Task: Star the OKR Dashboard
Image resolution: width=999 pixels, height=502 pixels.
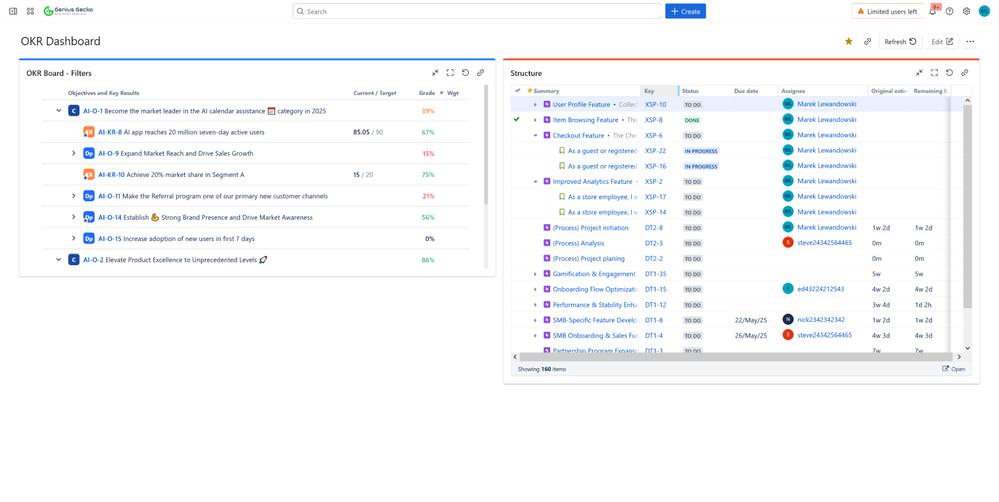Action: [x=849, y=41]
